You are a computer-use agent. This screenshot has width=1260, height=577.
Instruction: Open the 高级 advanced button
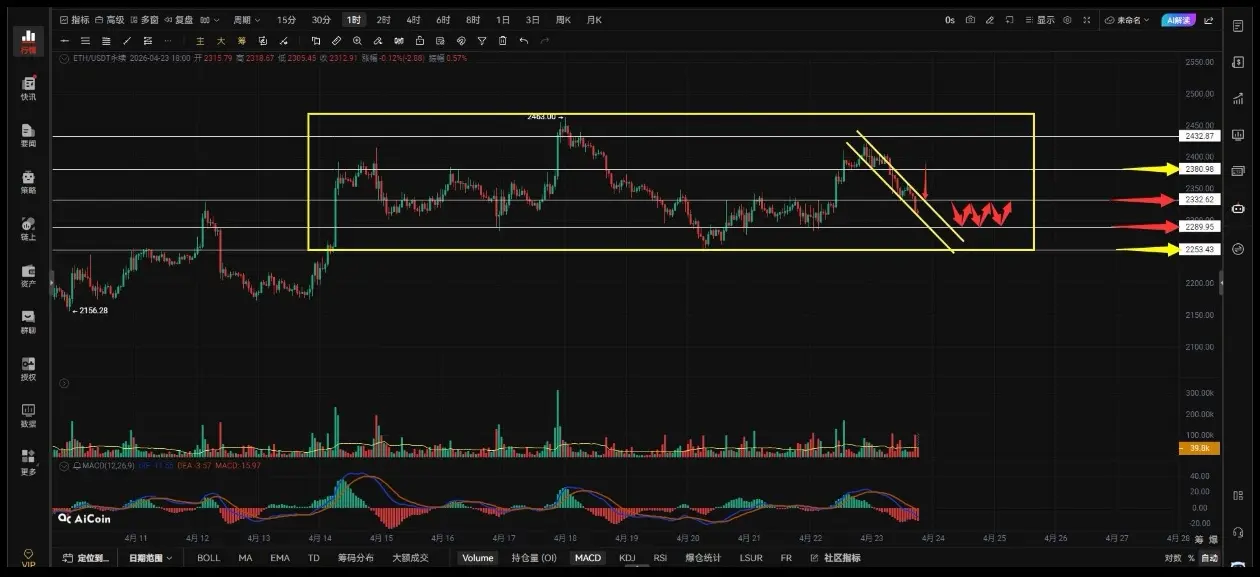(x=109, y=20)
